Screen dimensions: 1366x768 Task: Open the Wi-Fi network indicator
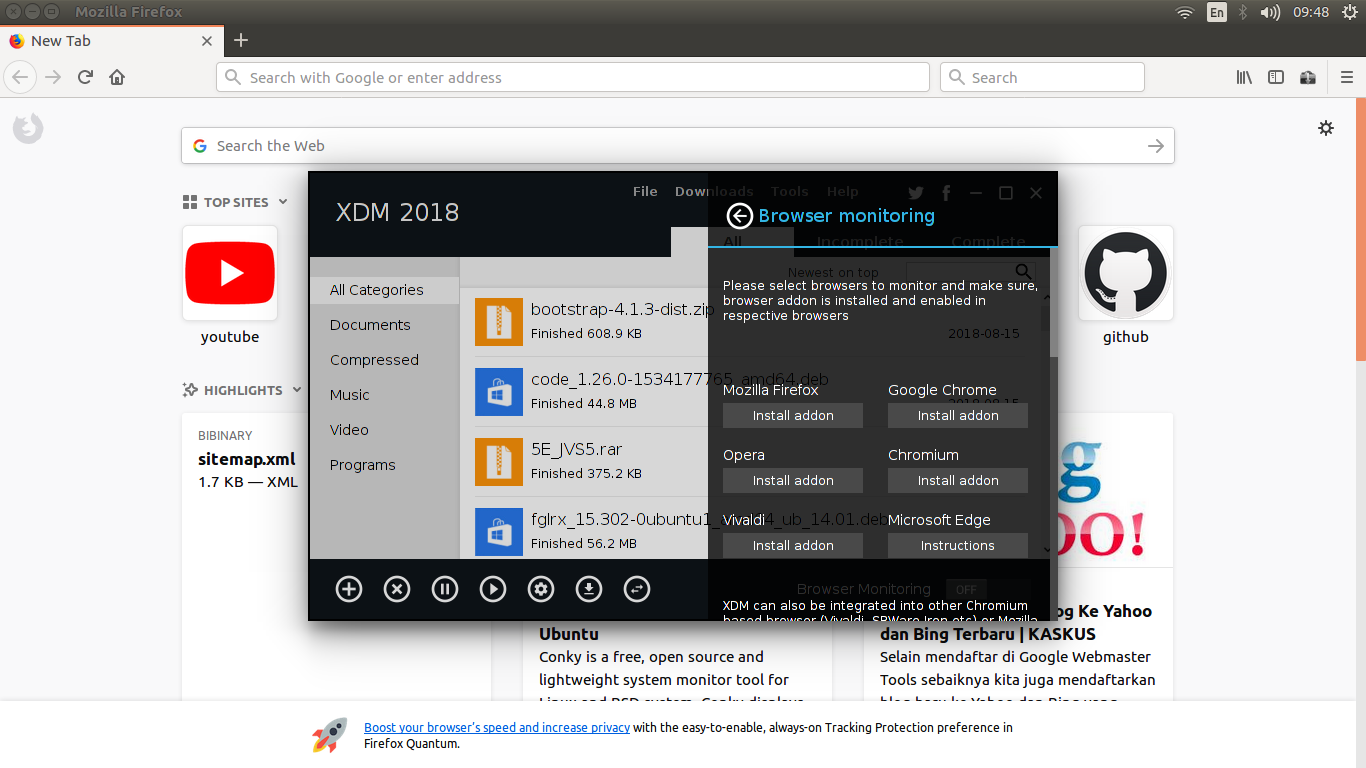(x=1185, y=12)
